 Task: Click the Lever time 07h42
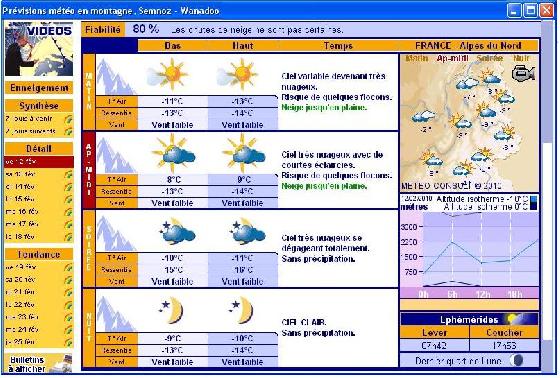(434, 345)
